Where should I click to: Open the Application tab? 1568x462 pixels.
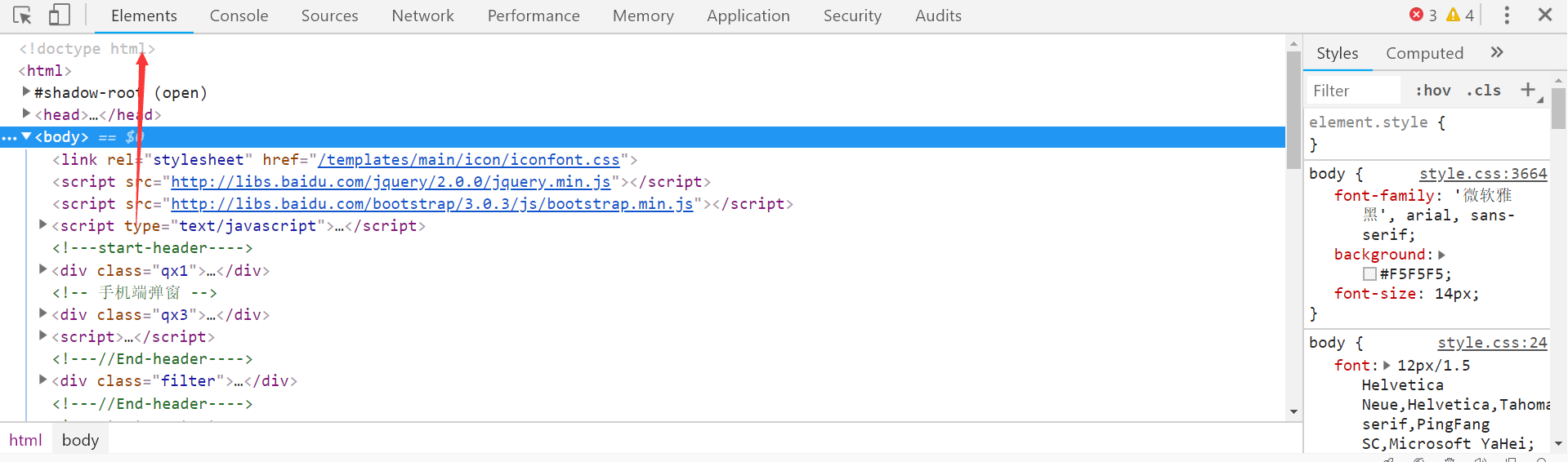pos(748,16)
